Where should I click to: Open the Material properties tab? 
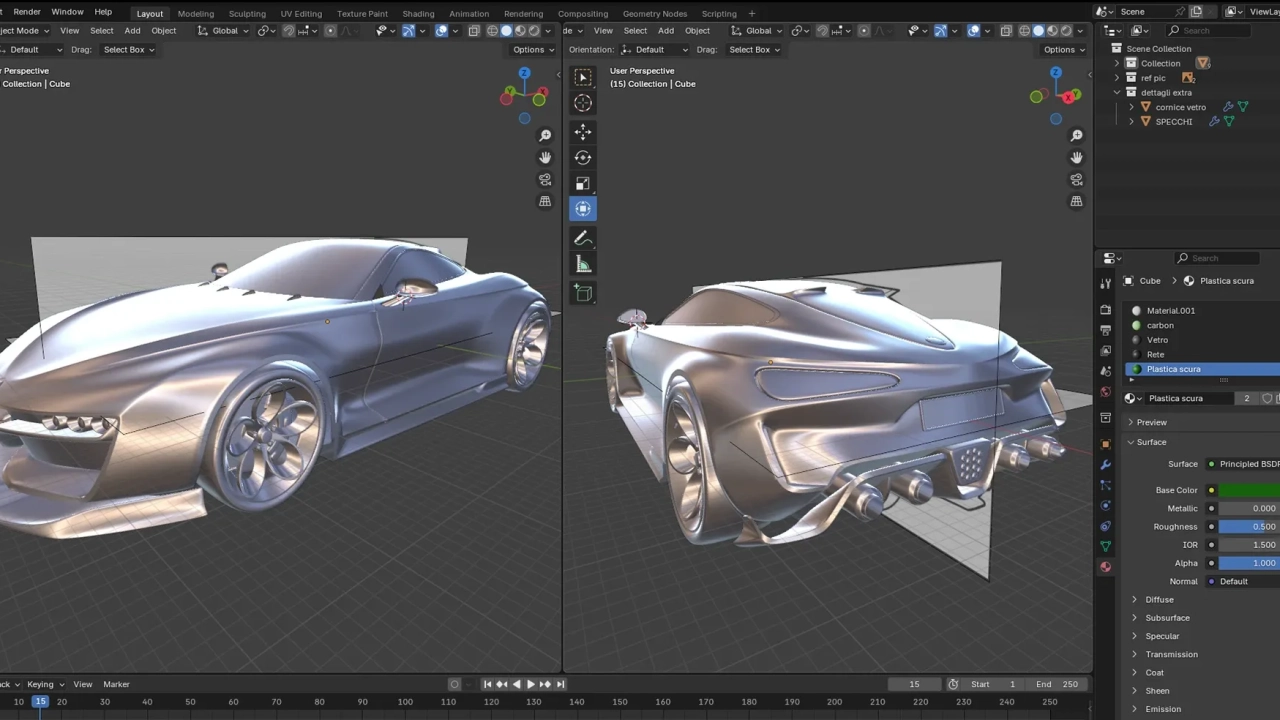tap(1105, 567)
